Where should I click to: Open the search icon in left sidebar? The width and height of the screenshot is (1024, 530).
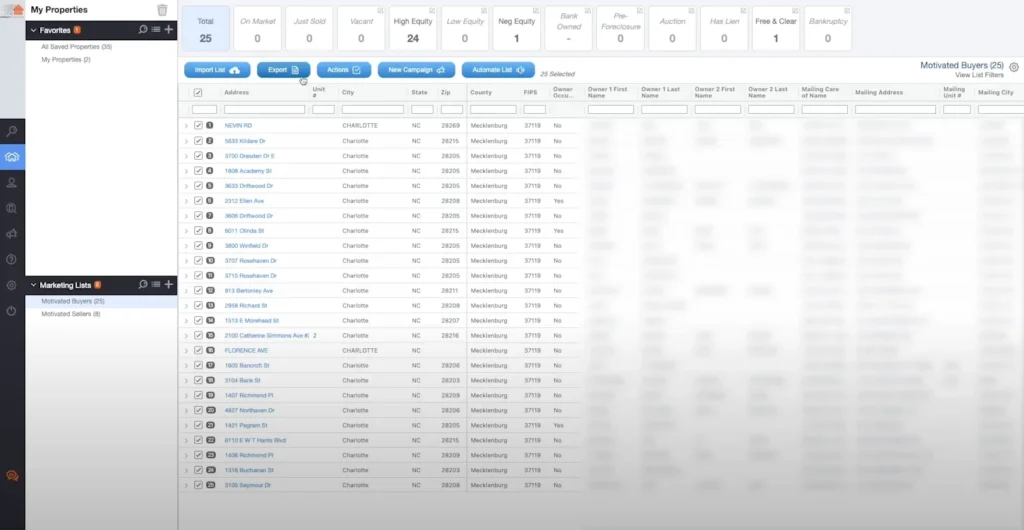click(12, 131)
